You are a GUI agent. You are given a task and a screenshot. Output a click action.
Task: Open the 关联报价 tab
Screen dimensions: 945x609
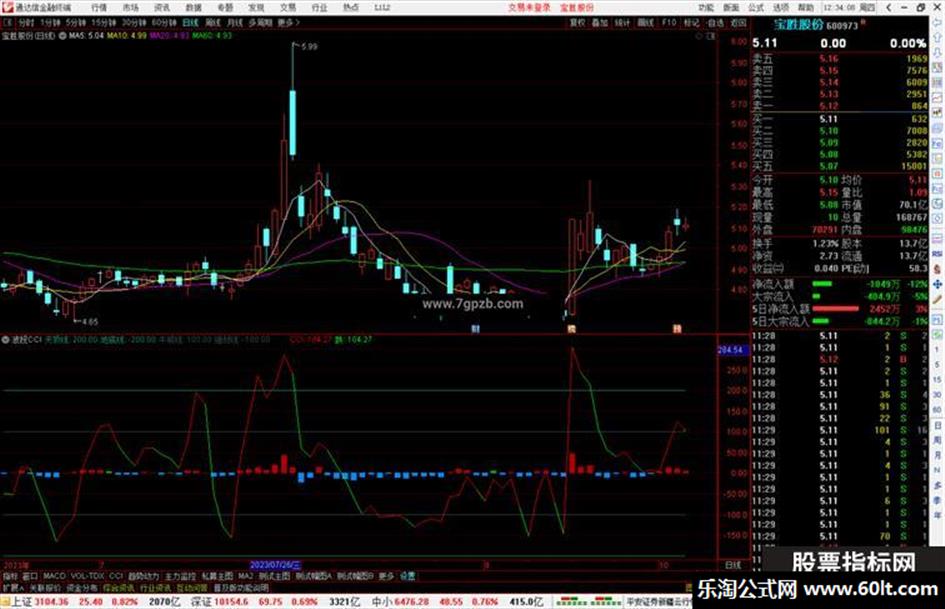click(x=45, y=587)
